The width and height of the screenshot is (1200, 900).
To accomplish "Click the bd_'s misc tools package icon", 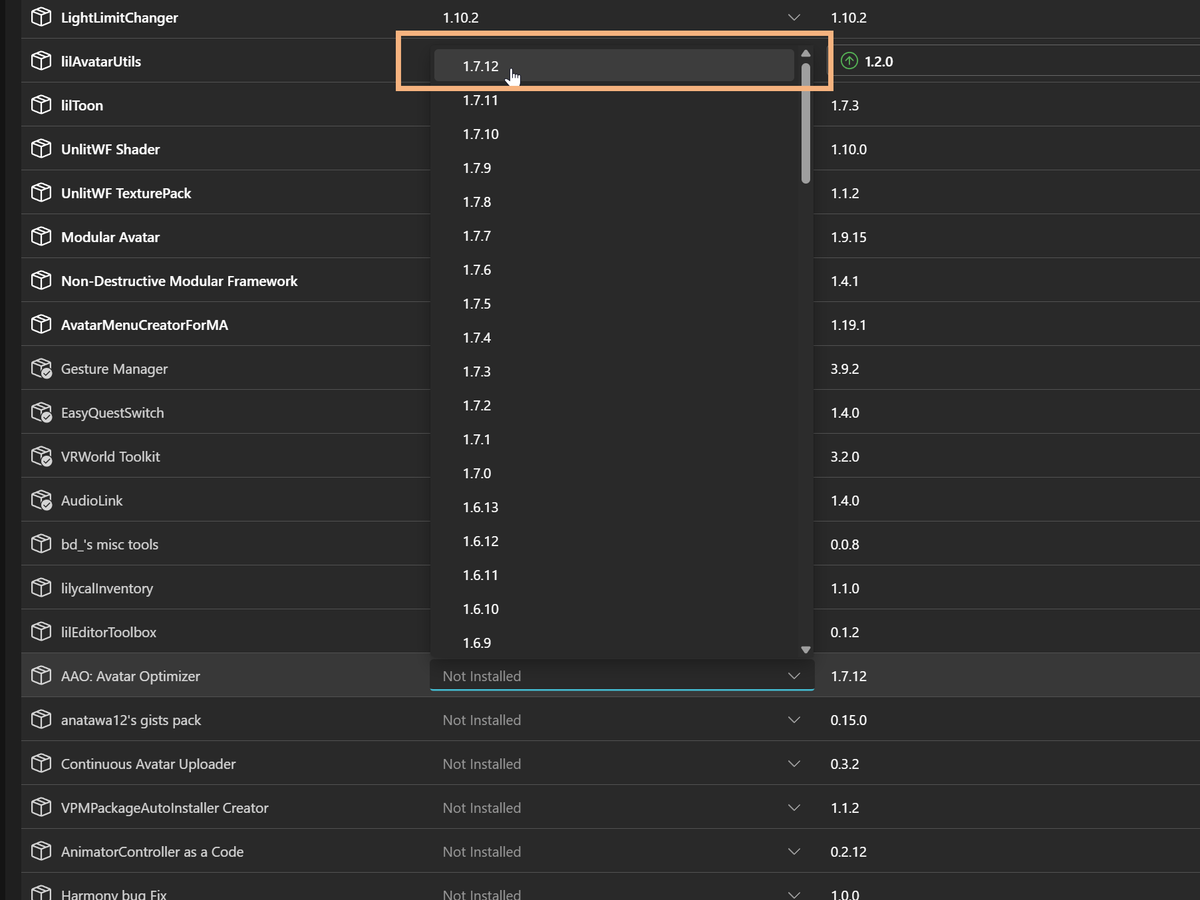I will tap(41, 544).
